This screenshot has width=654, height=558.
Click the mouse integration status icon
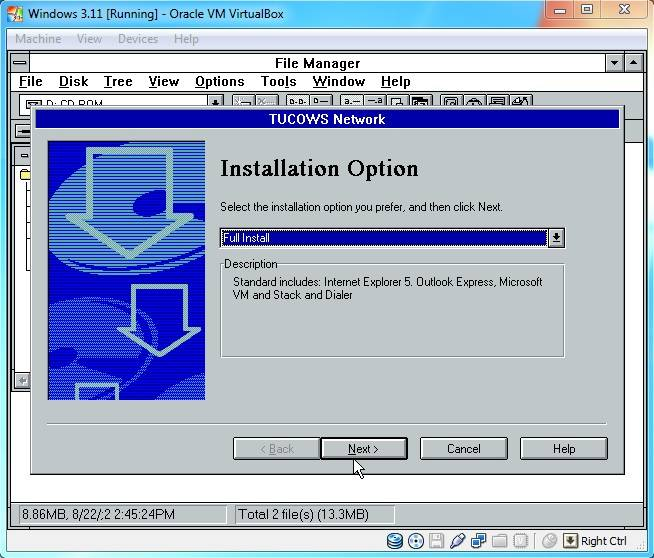pyautogui.click(x=549, y=541)
